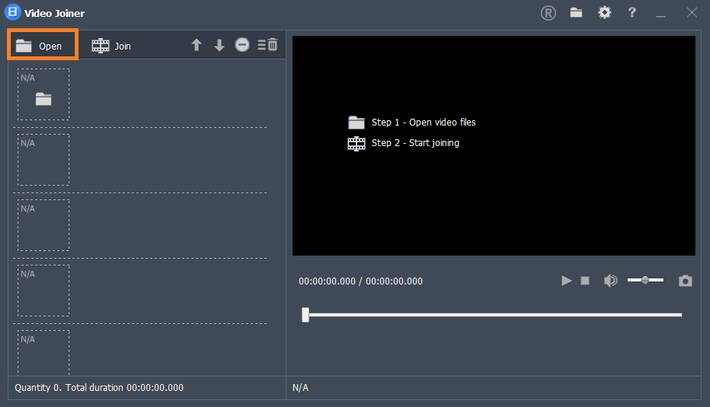Click the Open button to add videos
Viewport: 710px width, 407px height.
43,45
